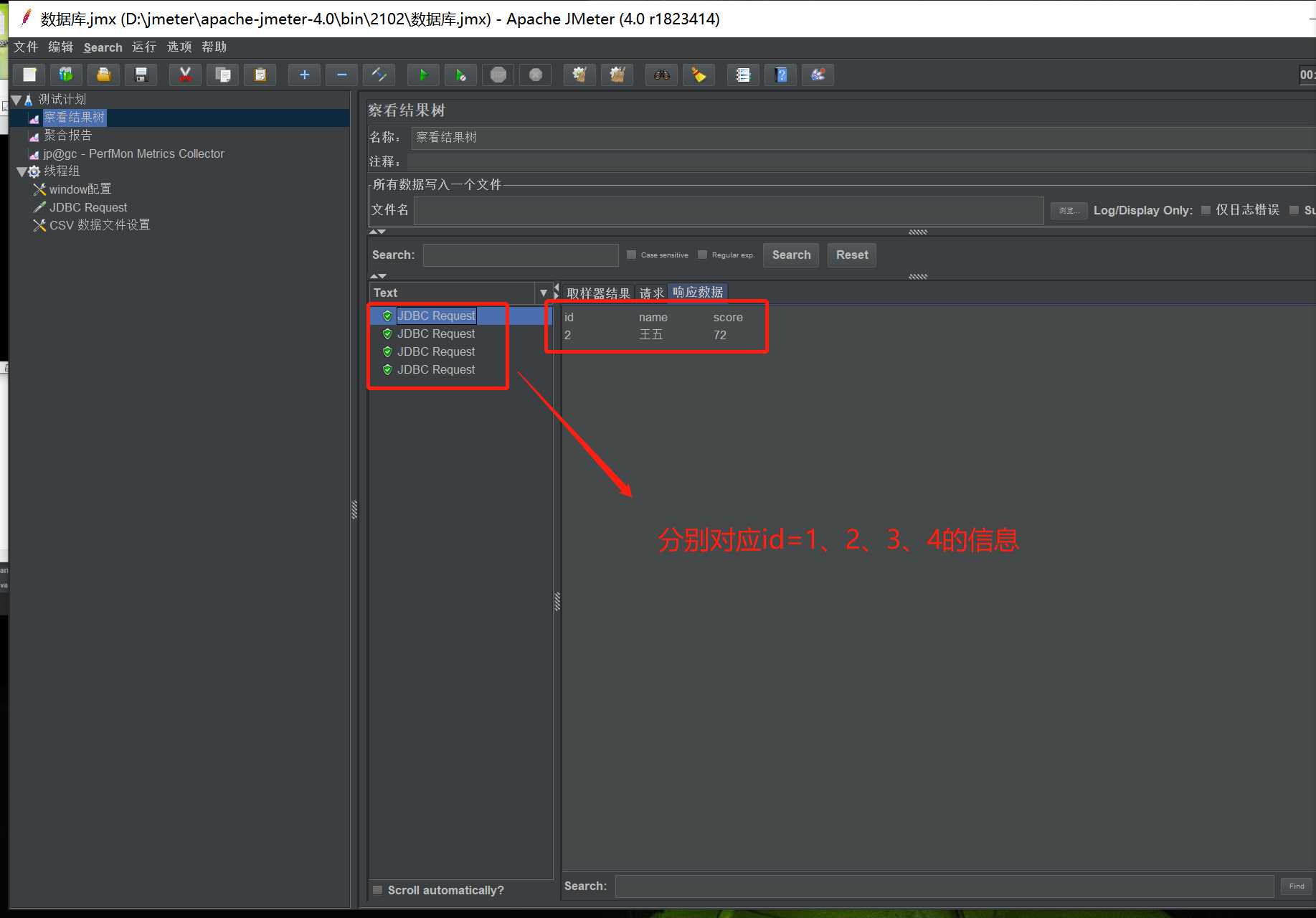
Task: Switch to the 取样器结果 tab
Action: (x=598, y=293)
